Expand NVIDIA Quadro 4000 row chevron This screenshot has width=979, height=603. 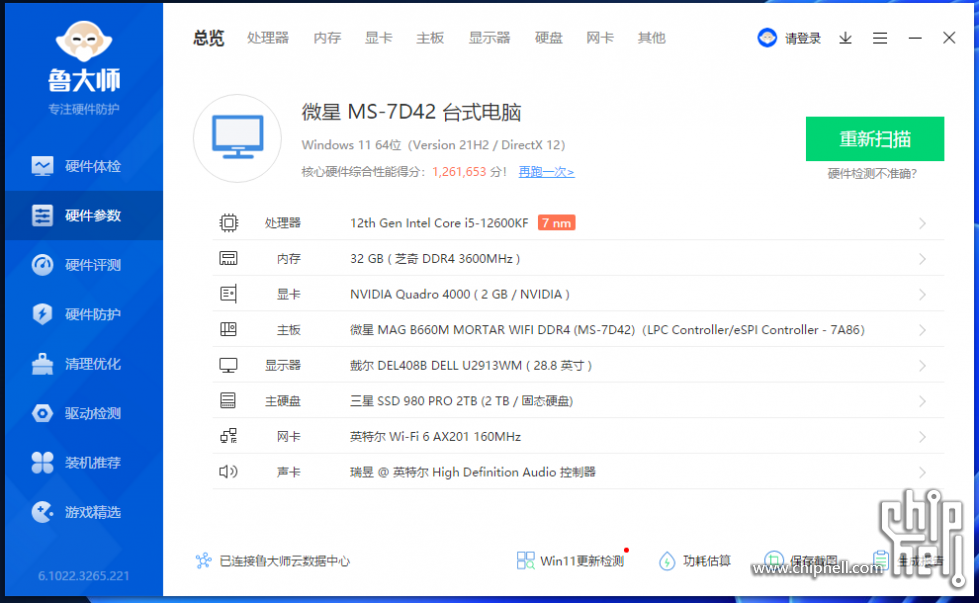coord(922,294)
